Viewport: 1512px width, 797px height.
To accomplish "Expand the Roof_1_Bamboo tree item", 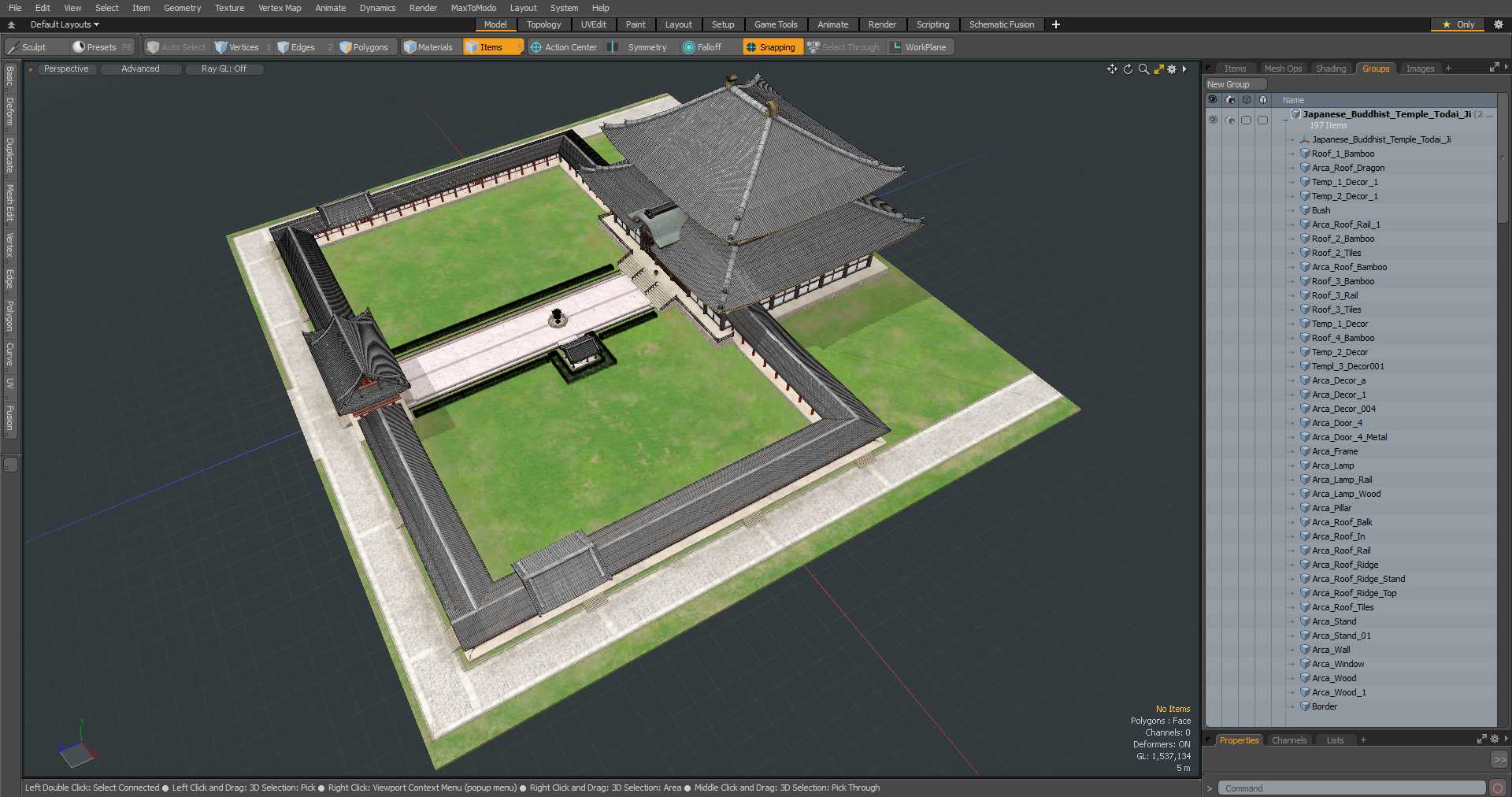I will [x=1292, y=154].
